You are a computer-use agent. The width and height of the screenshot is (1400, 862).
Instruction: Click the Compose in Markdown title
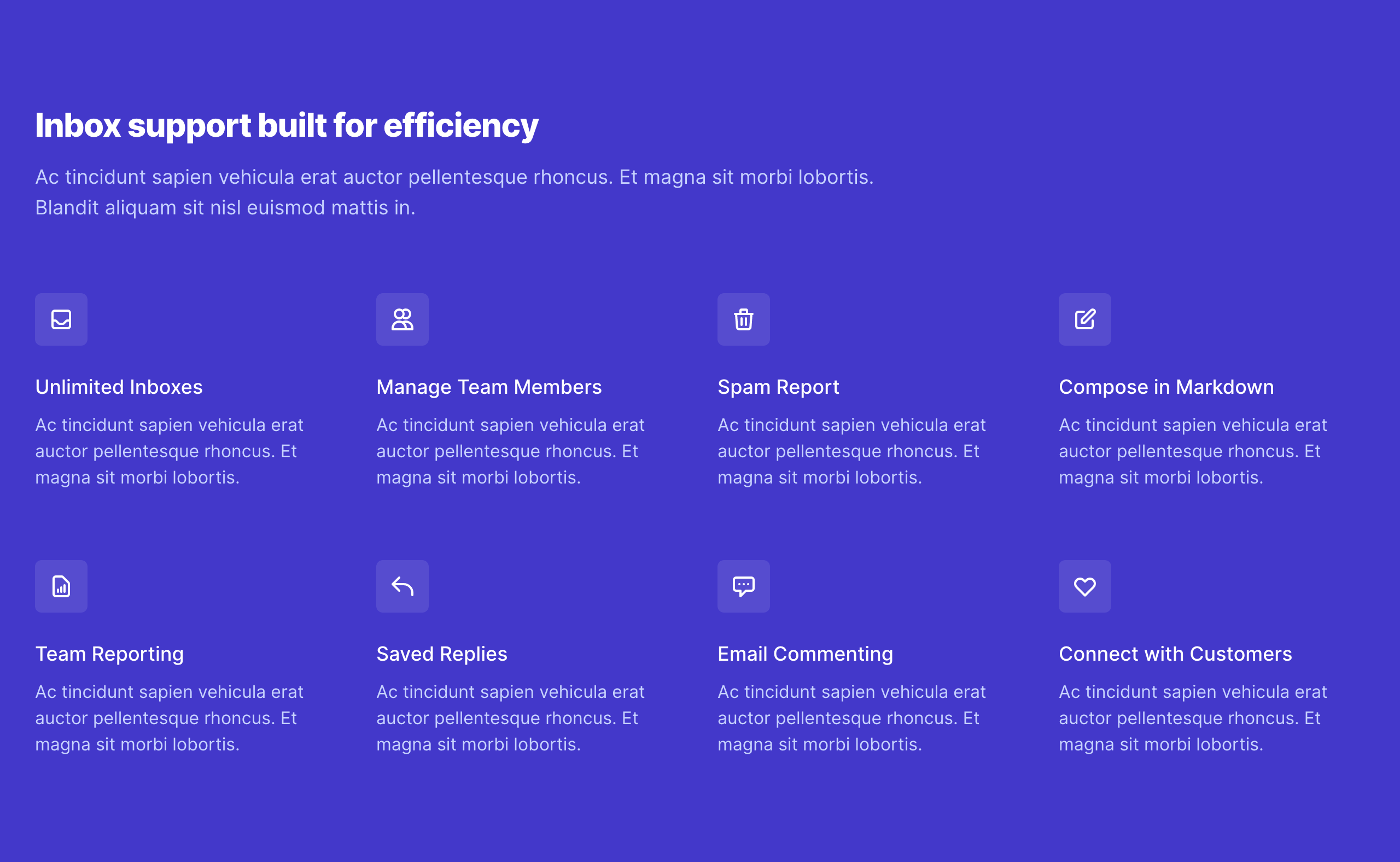point(1166,387)
